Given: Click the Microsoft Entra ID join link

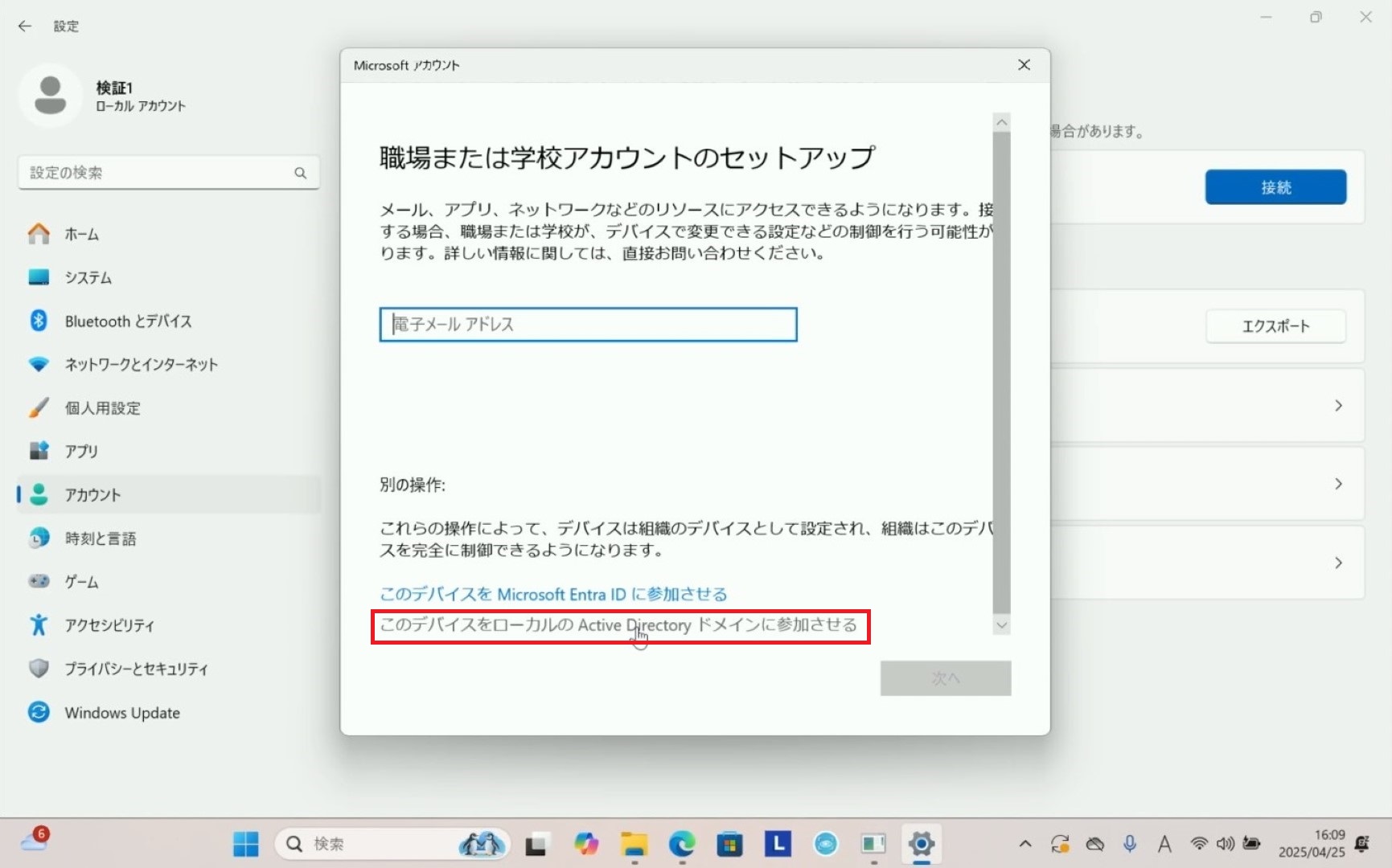Looking at the screenshot, I should click(x=553, y=594).
